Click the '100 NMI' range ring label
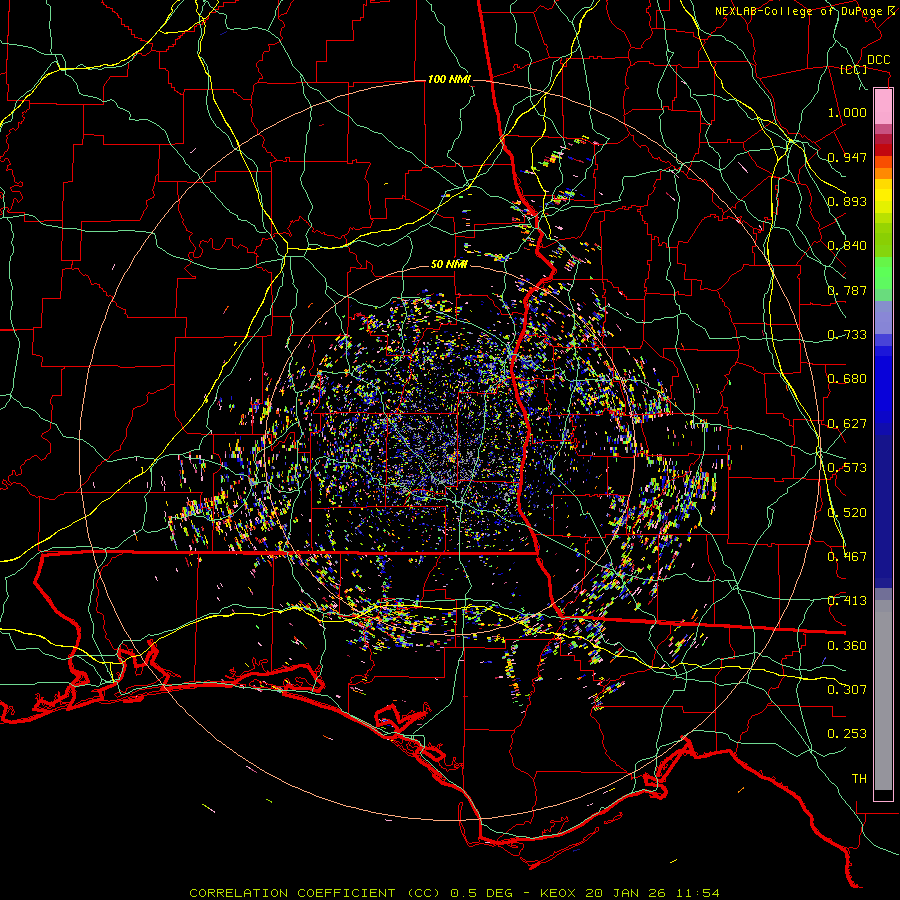 449,79
